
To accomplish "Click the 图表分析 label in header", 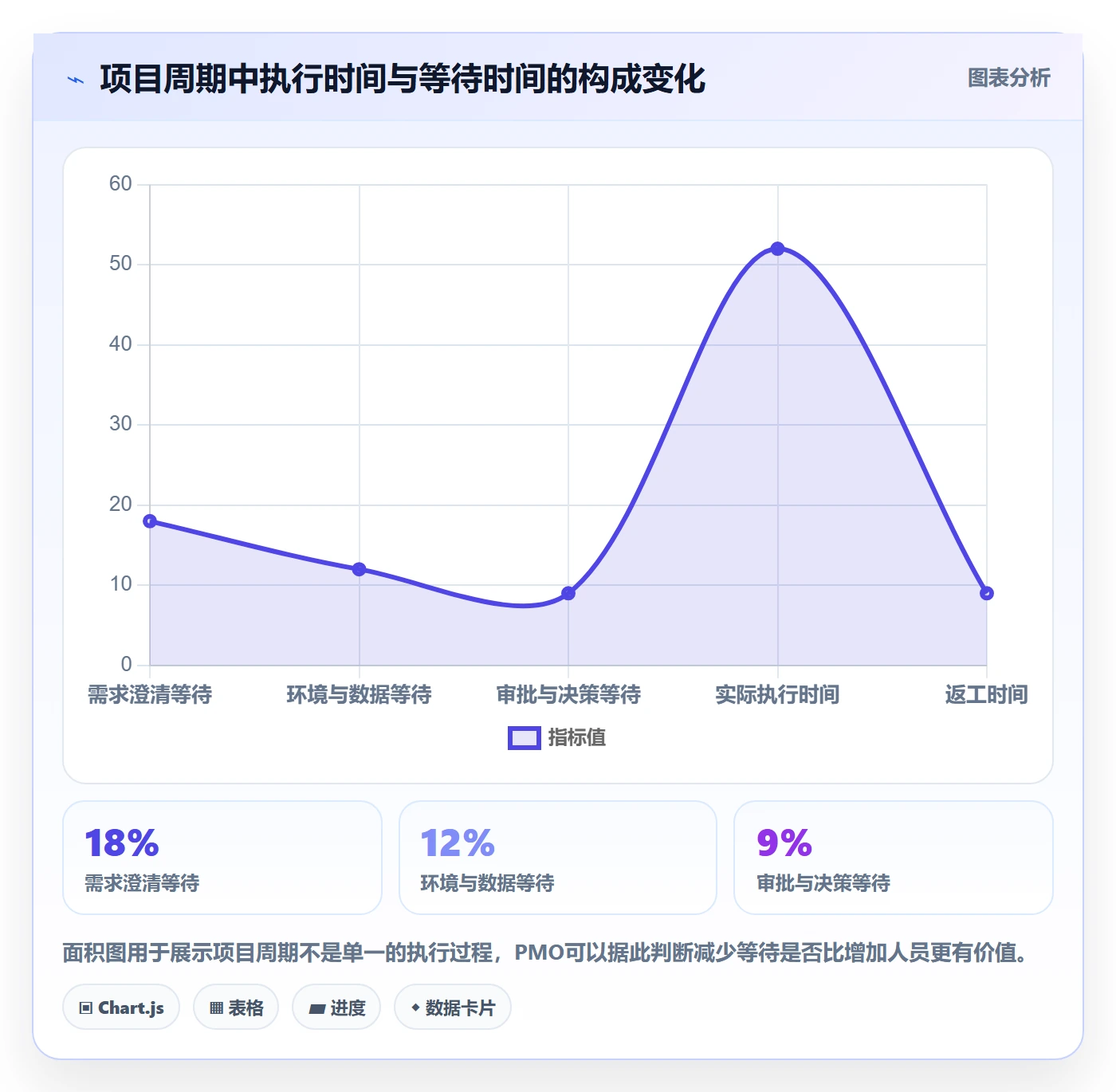I will click(x=1008, y=78).
